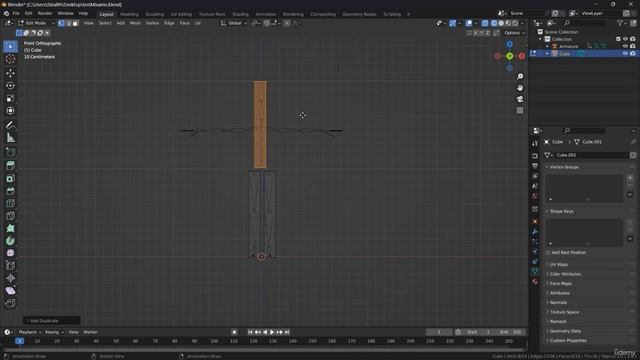Expand the Geometry Data panel

coord(565,331)
